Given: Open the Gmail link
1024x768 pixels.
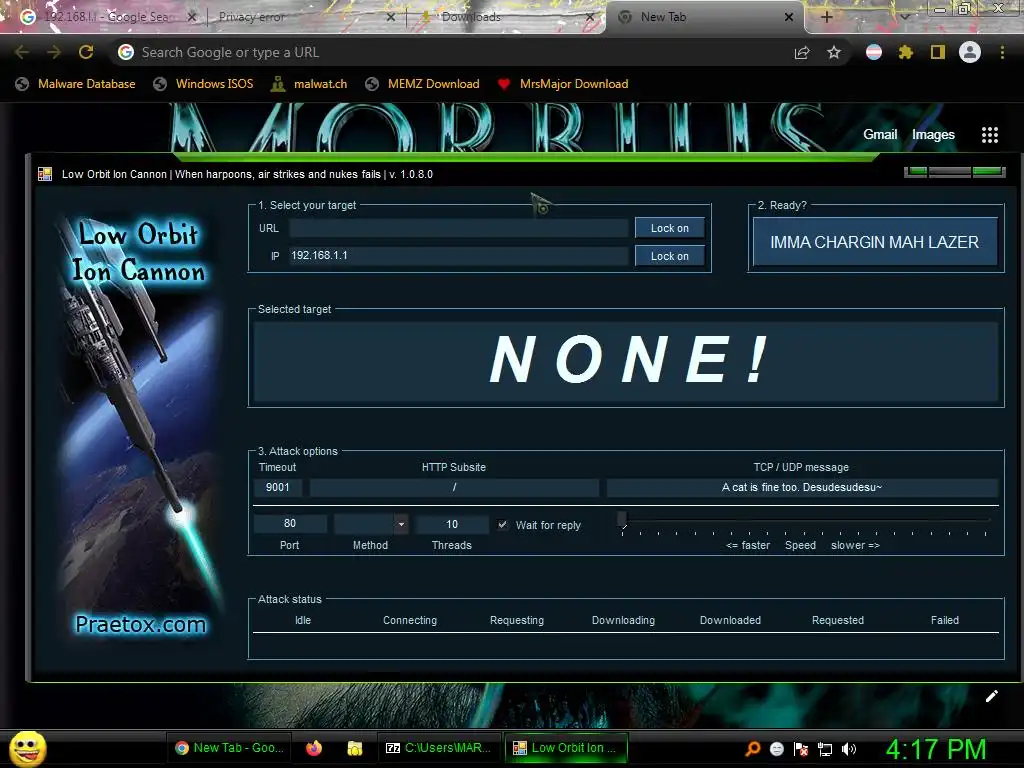Looking at the screenshot, I should pos(880,135).
